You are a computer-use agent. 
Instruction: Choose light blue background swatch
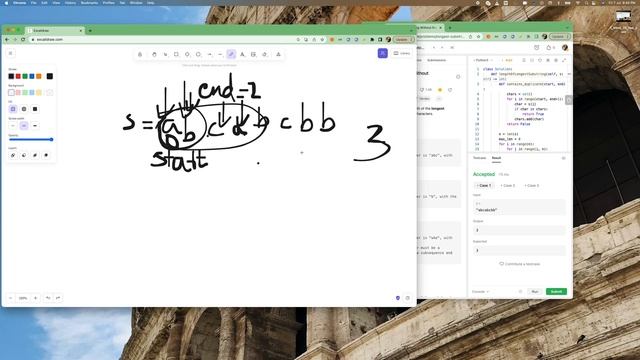coord(32,93)
